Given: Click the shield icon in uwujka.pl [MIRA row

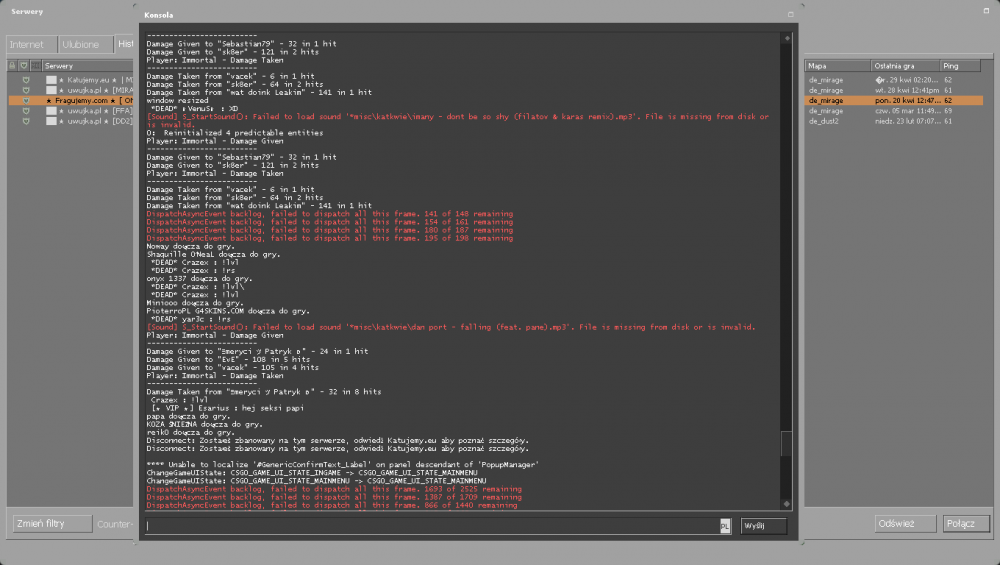Looking at the screenshot, I should pyautogui.click(x=26, y=91).
